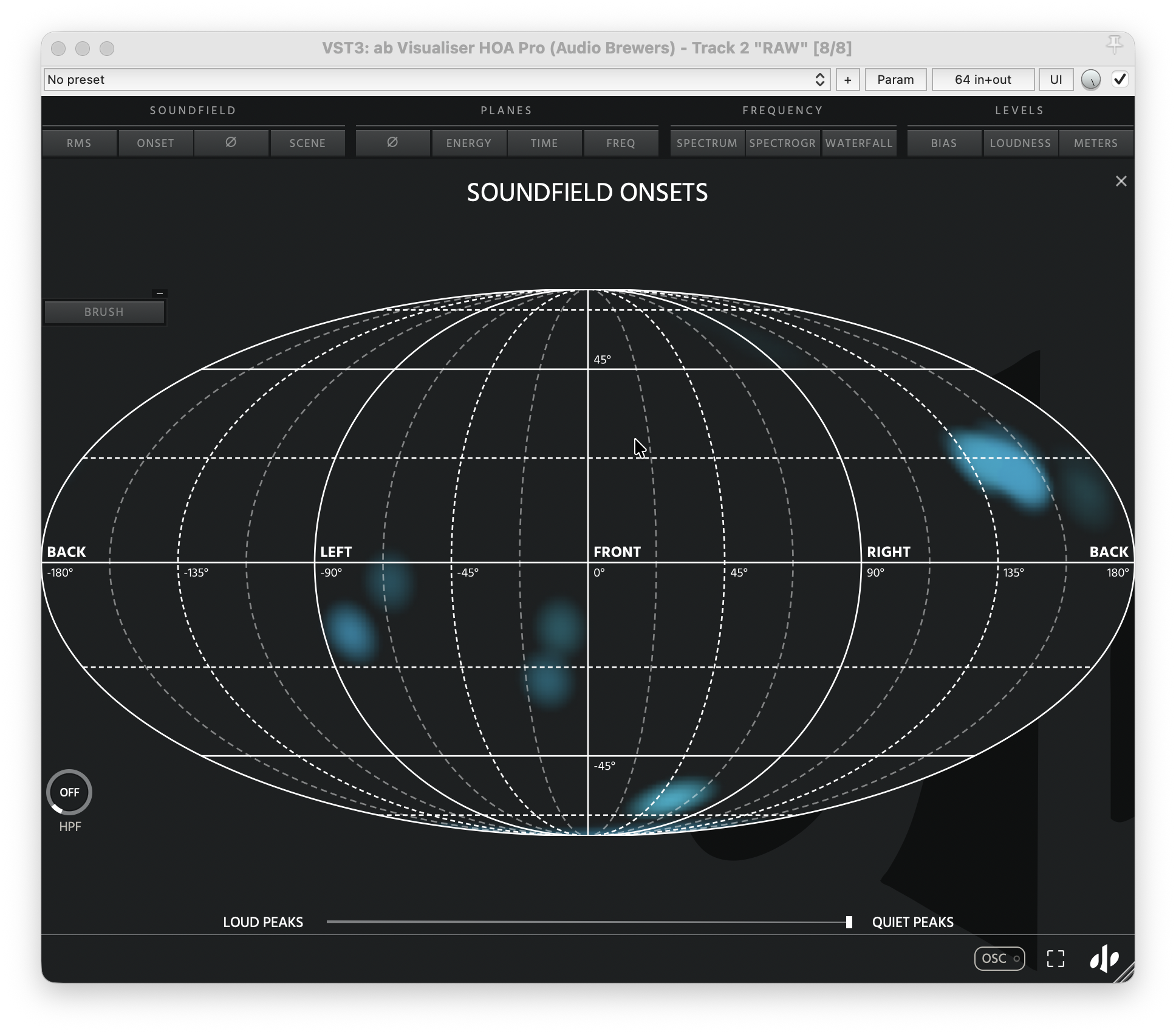This screenshot has height=1034, width=1176.
Task: Open the ENERGY planes view
Action: pos(469,143)
